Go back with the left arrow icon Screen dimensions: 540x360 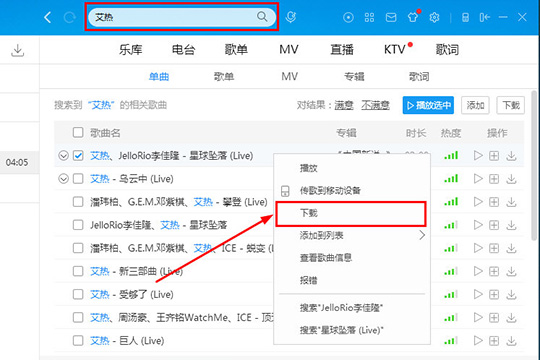[x=48, y=17]
